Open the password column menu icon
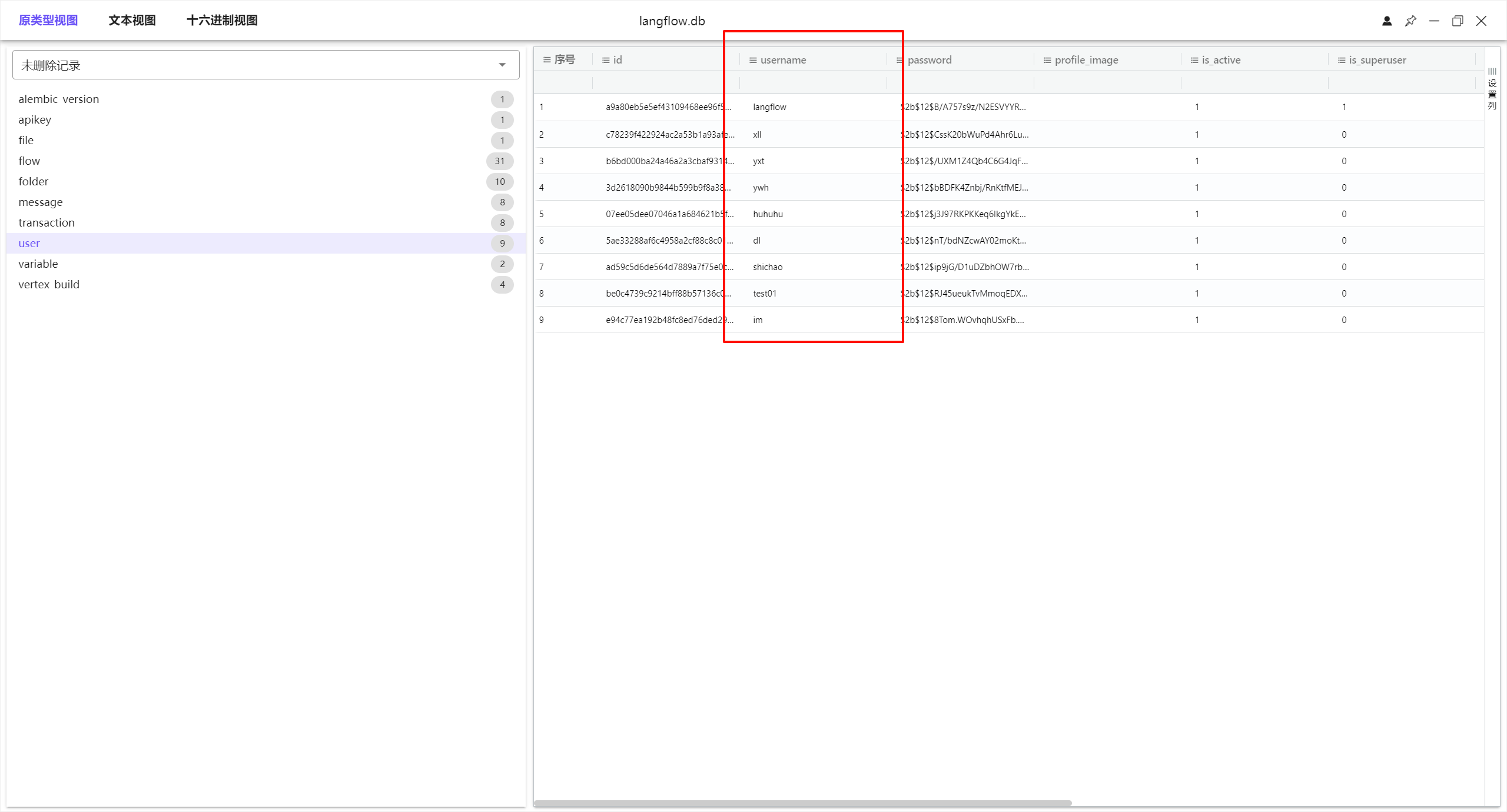The width and height of the screenshot is (1507, 812). click(x=899, y=60)
